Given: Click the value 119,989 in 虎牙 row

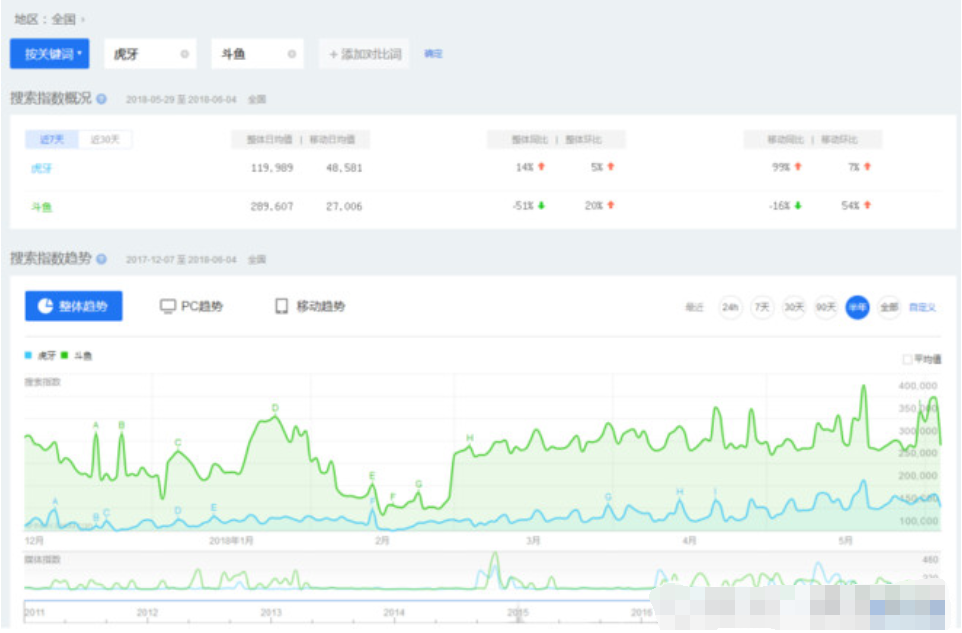Looking at the screenshot, I should click(x=272, y=167).
